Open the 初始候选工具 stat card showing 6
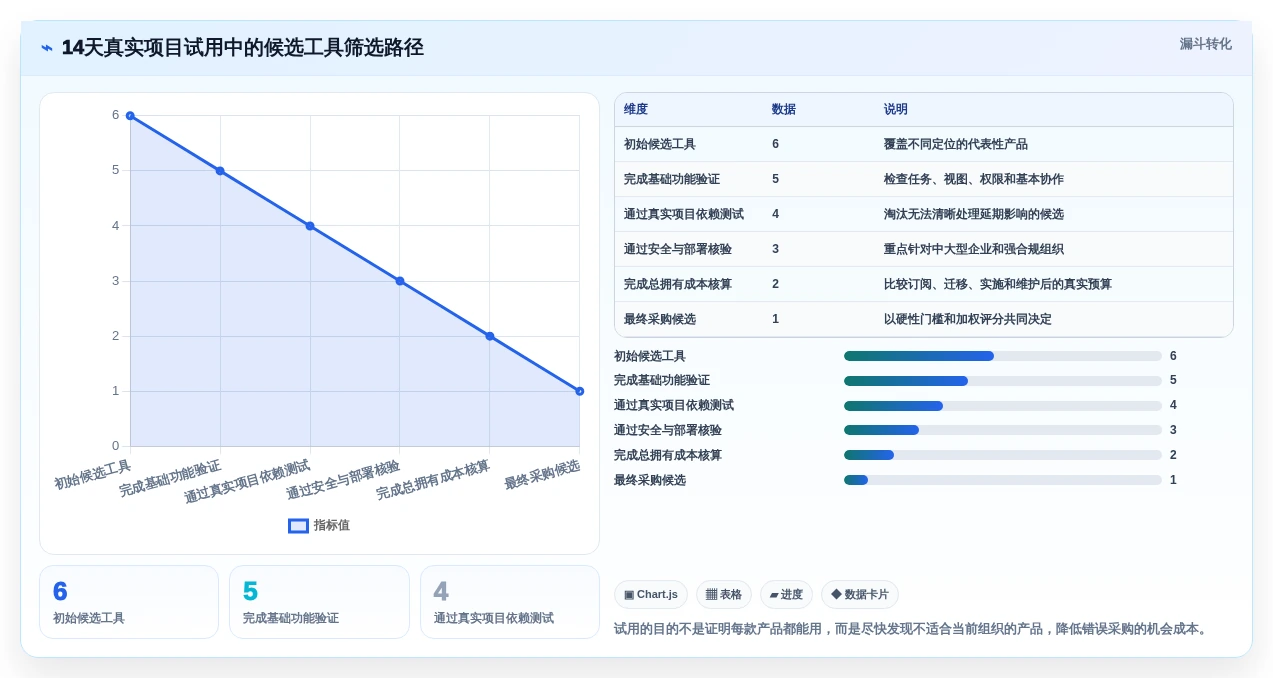The width and height of the screenshot is (1273, 678). pos(129,602)
